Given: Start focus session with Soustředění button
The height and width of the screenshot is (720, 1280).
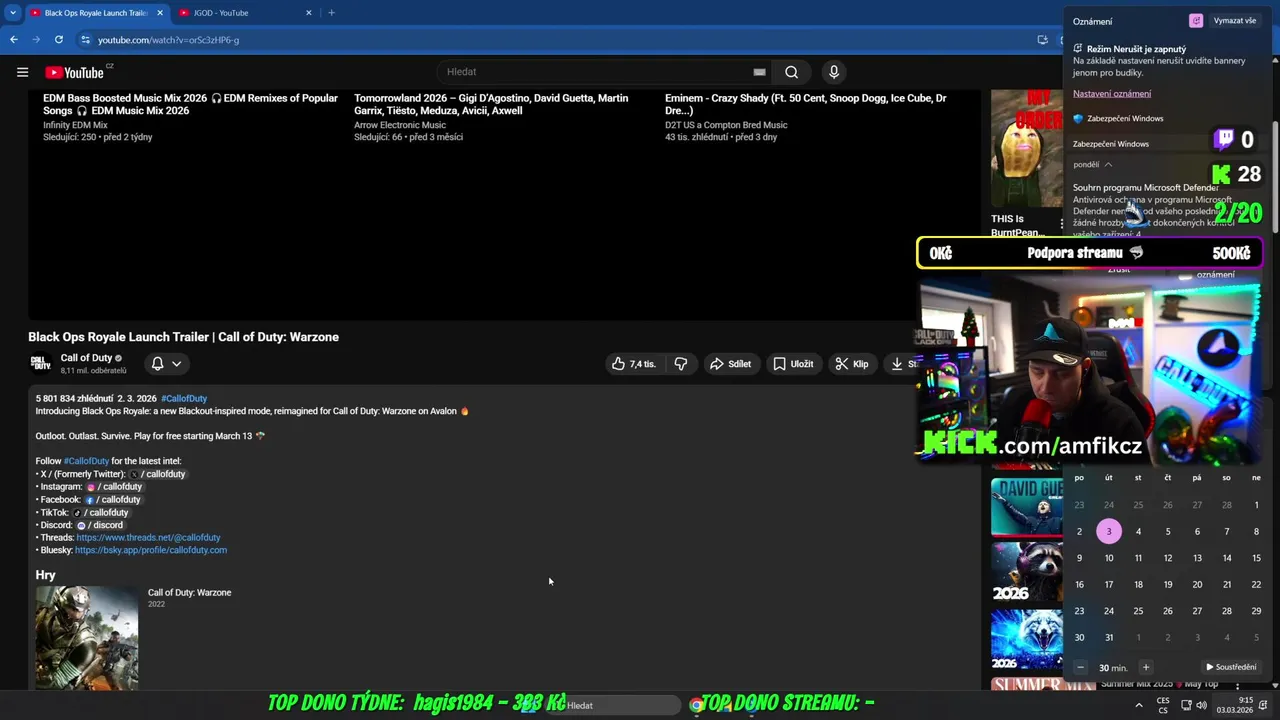Looking at the screenshot, I should click(1231, 667).
